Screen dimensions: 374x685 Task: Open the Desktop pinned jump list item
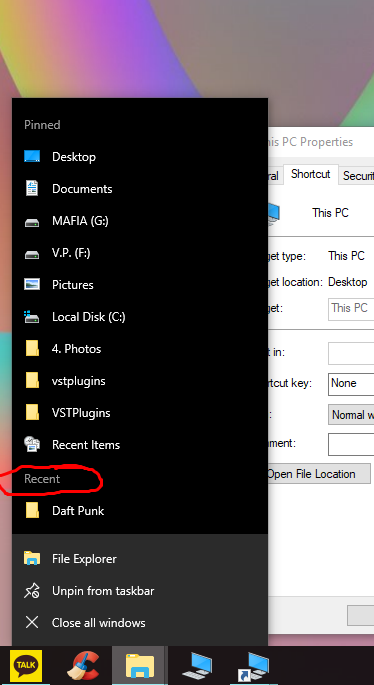140,157
